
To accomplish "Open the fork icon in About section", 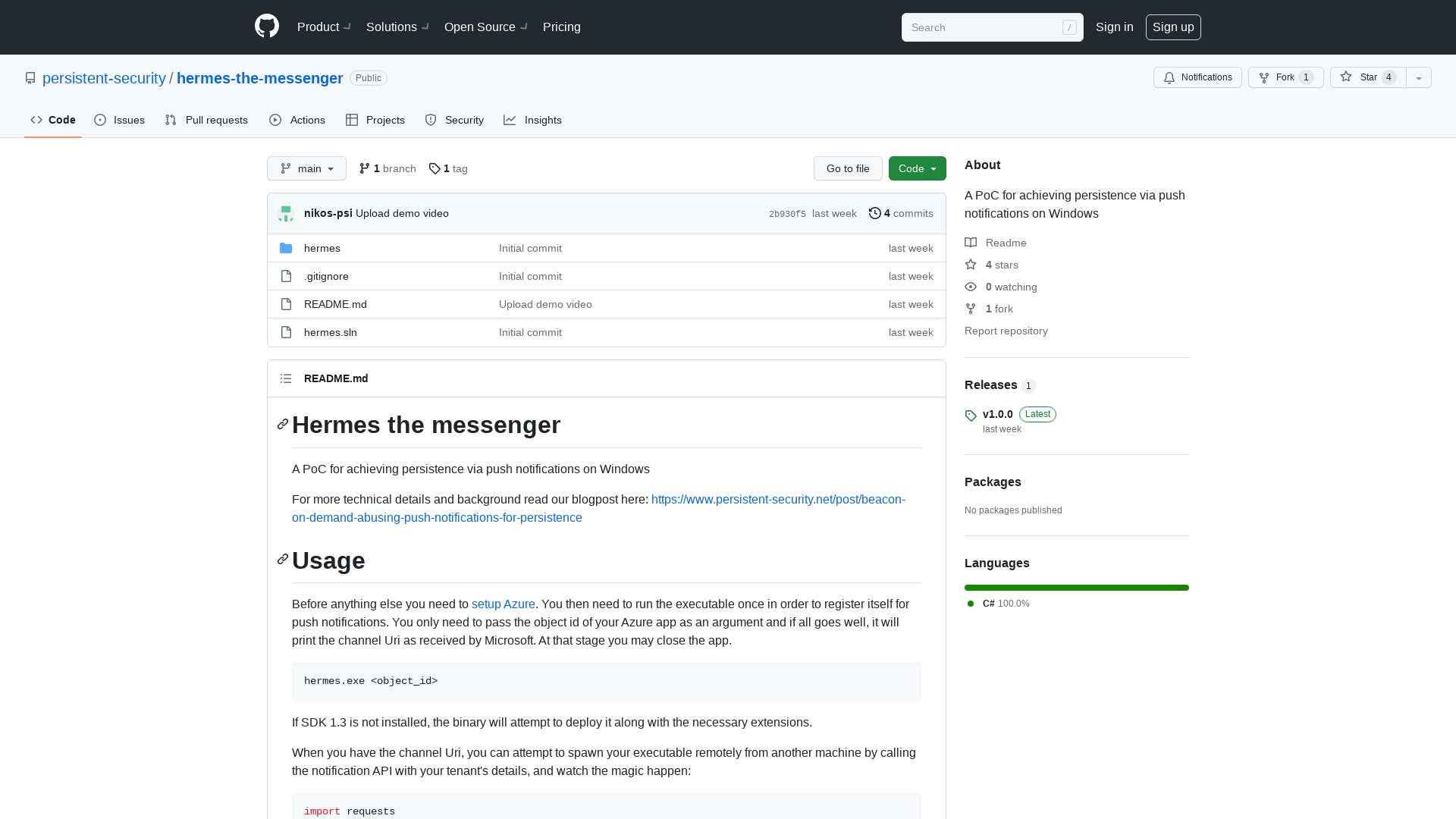I will [971, 309].
